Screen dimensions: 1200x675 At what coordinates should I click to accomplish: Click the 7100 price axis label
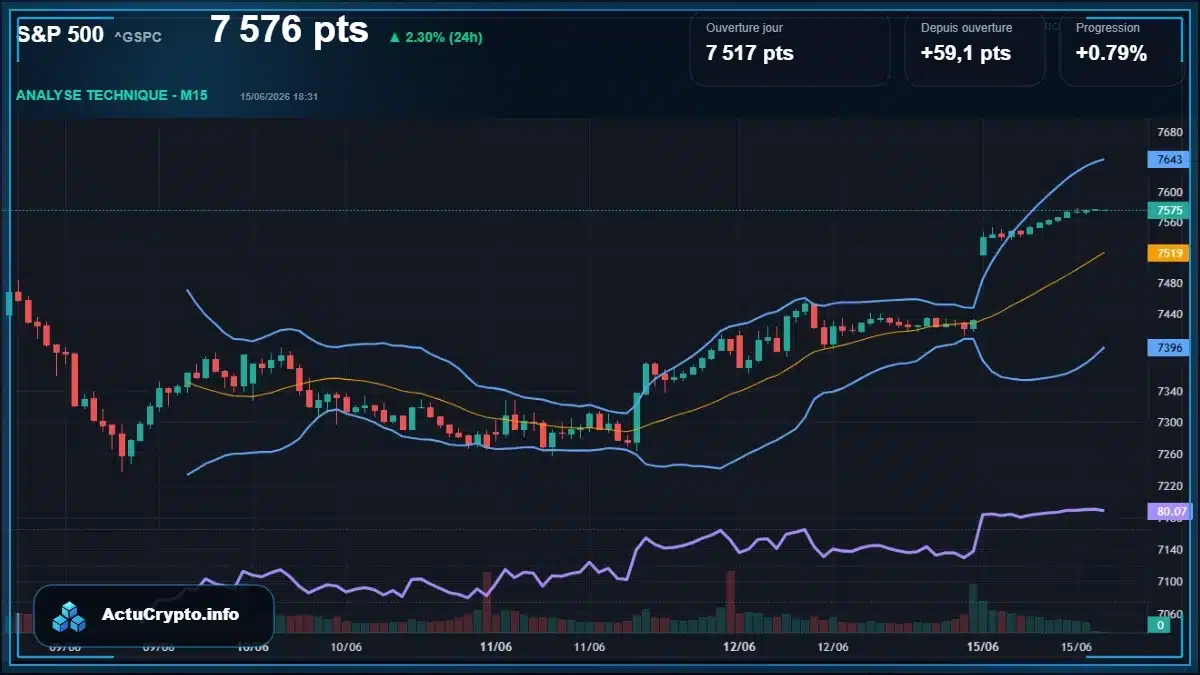point(1169,581)
